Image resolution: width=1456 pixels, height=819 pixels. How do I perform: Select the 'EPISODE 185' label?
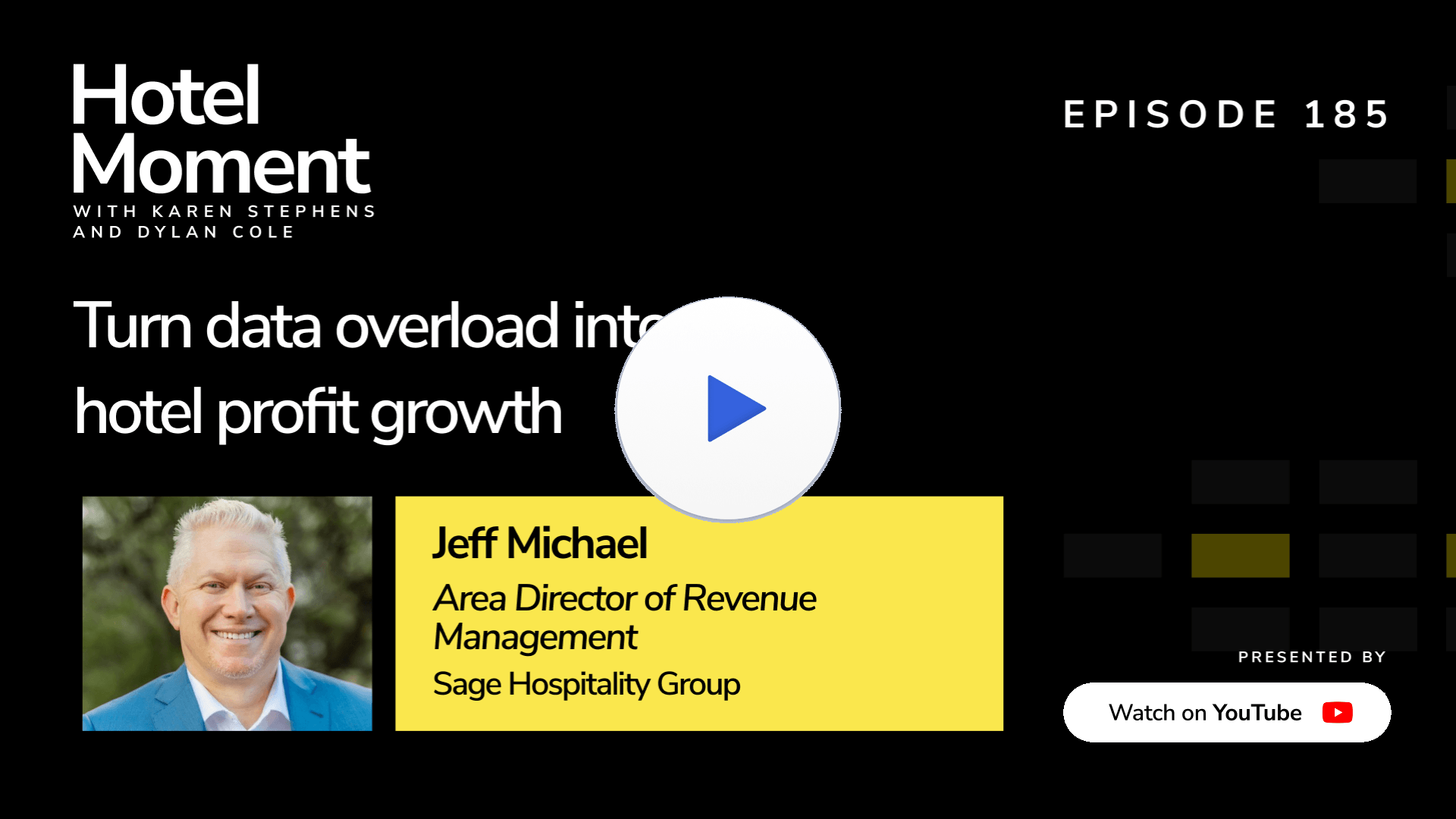[x=1227, y=115]
